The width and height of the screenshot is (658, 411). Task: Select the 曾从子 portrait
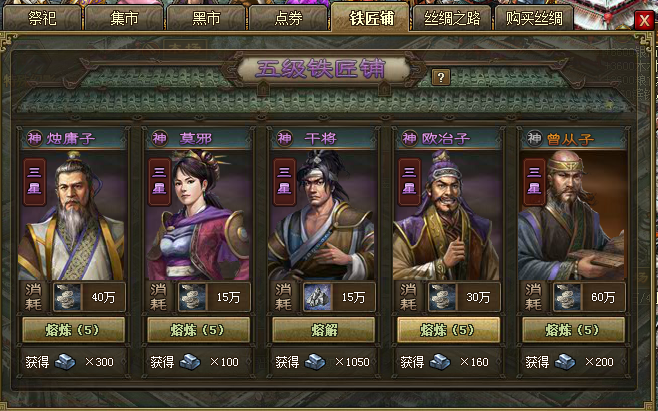pos(573,215)
